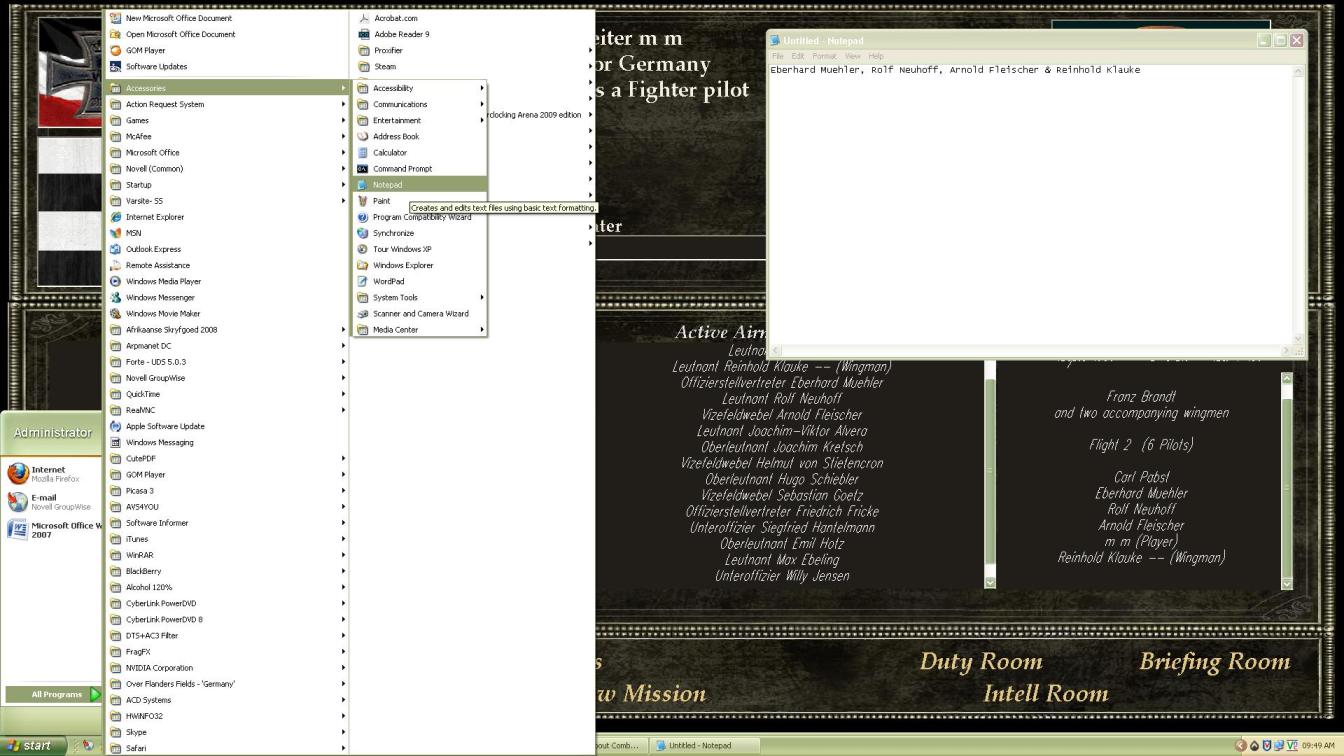Viewport: 1344px width, 756px height.
Task: Expand the QuickTime program folder
Action: click(x=228, y=394)
